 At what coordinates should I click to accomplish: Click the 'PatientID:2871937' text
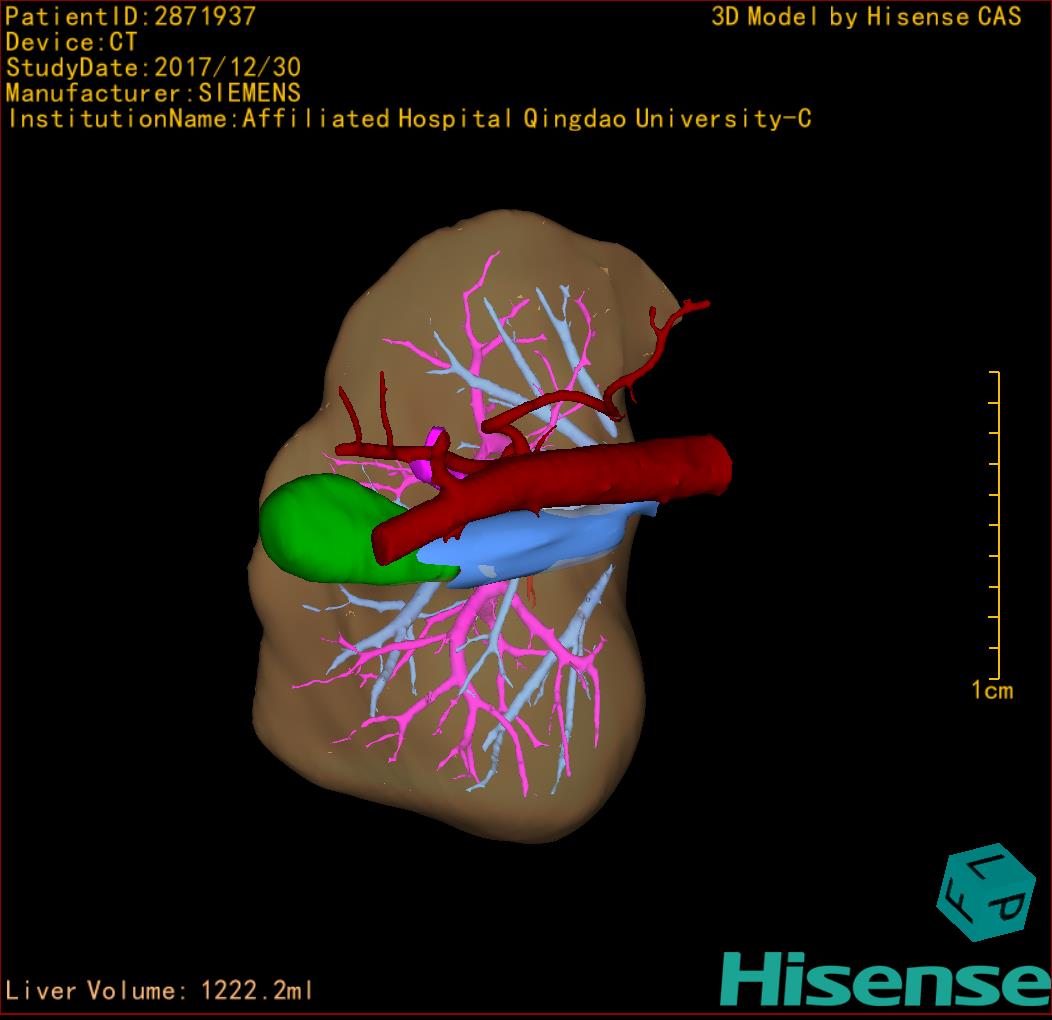point(131,16)
